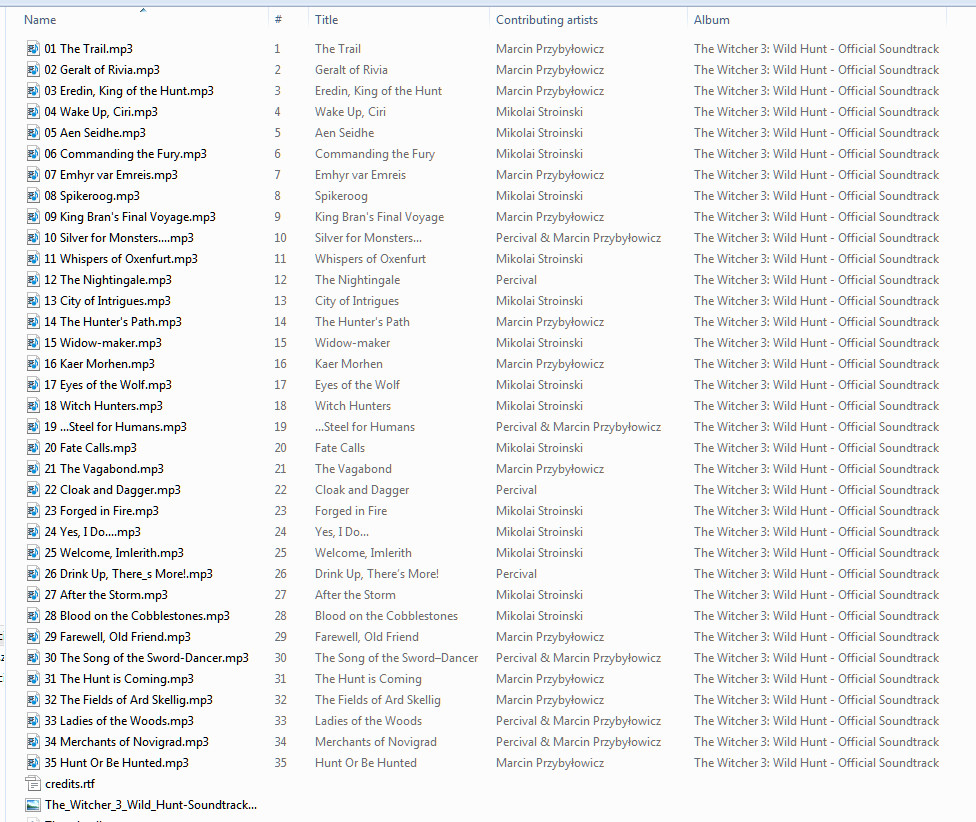Click the sort arrow above the Name column
The image size is (976, 822).
(x=143, y=10)
